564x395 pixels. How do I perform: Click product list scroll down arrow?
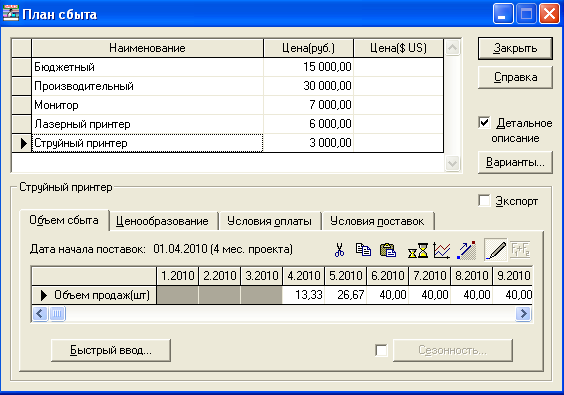[x=452, y=164]
